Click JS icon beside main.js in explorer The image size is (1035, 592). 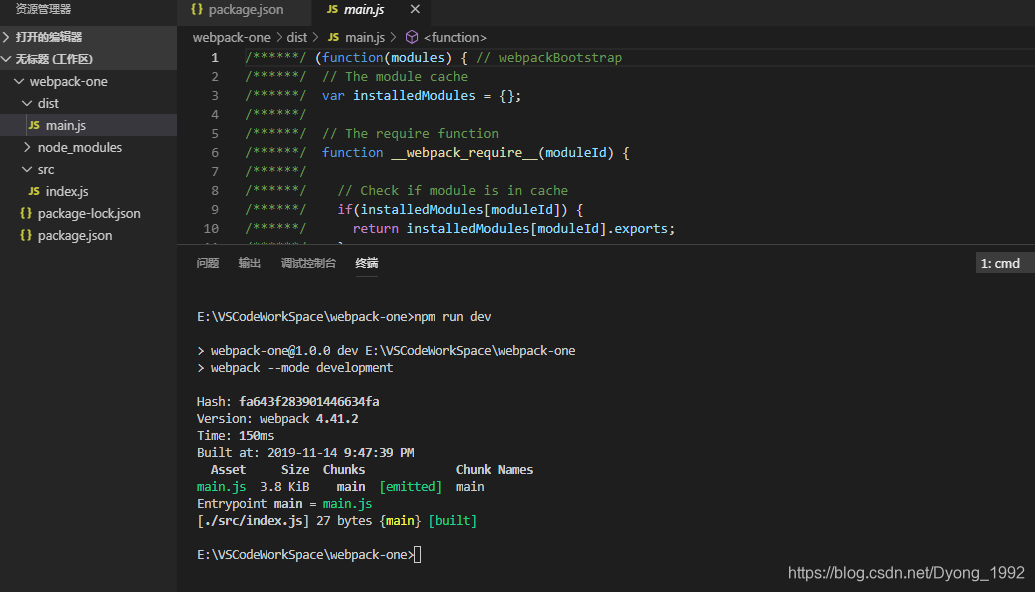[34, 125]
